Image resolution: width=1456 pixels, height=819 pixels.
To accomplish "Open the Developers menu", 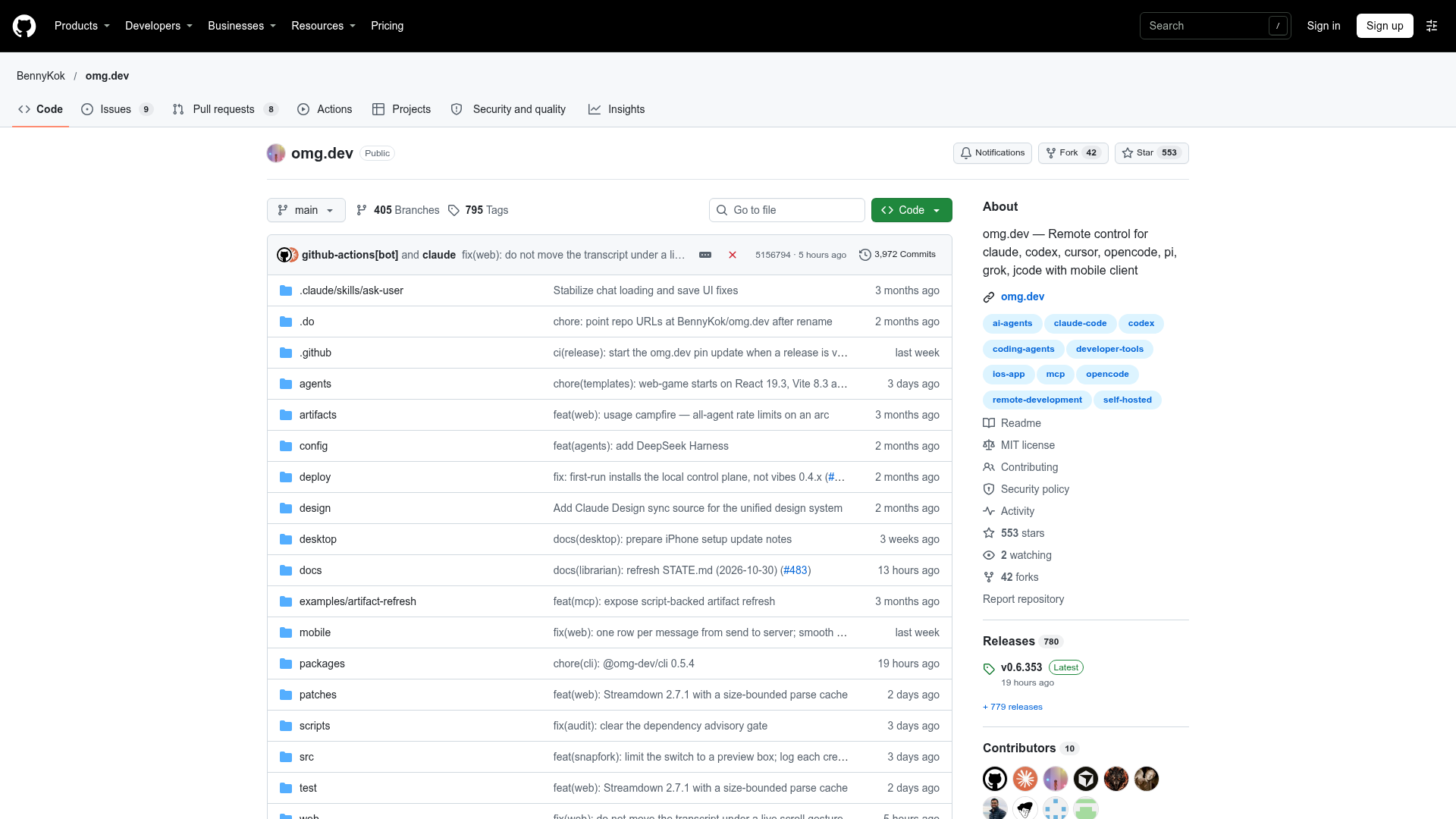I will 158,26.
